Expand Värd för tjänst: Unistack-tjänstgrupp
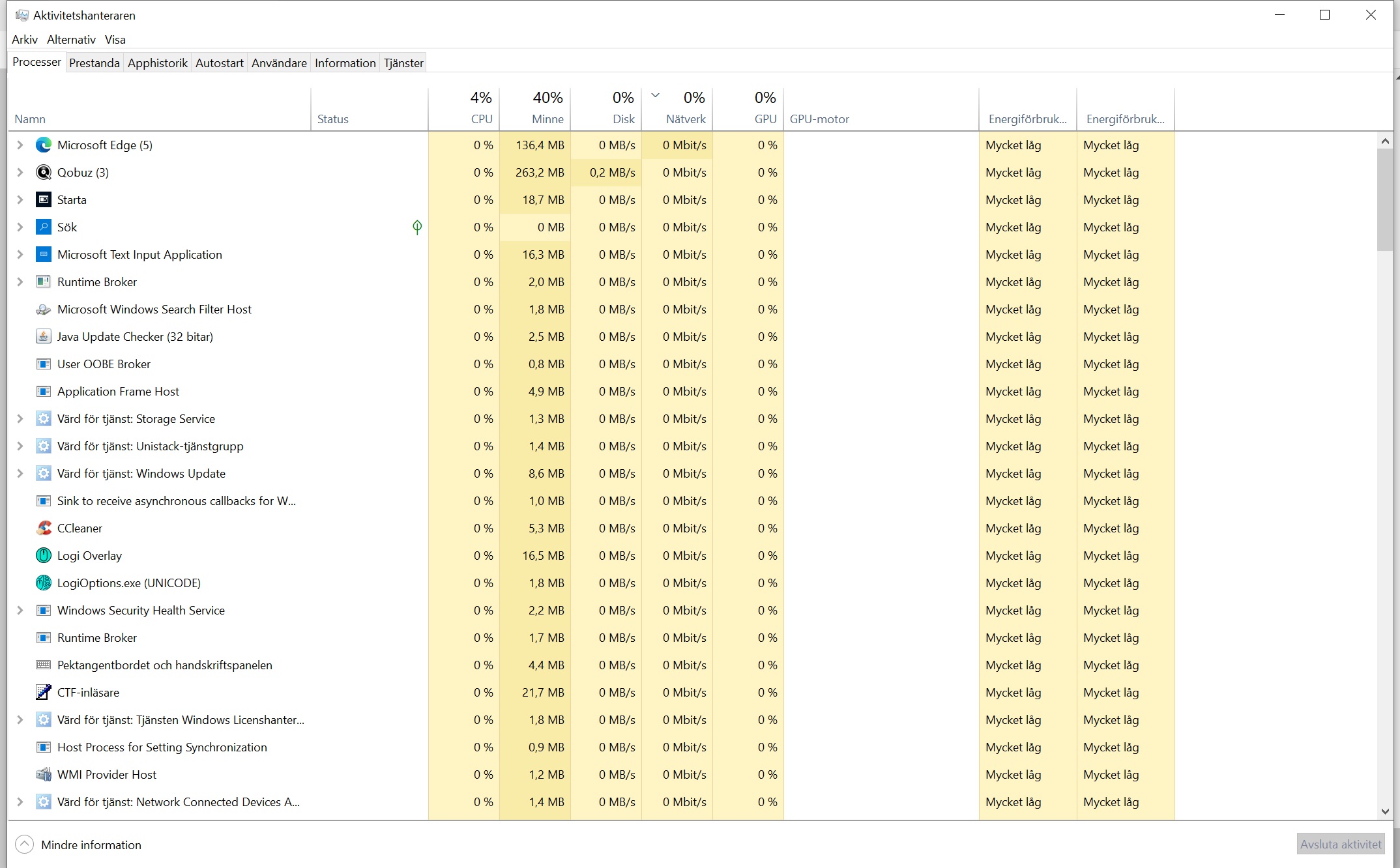Image resolution: width=1400 pixels, height=868 pixels. [20, 446]
